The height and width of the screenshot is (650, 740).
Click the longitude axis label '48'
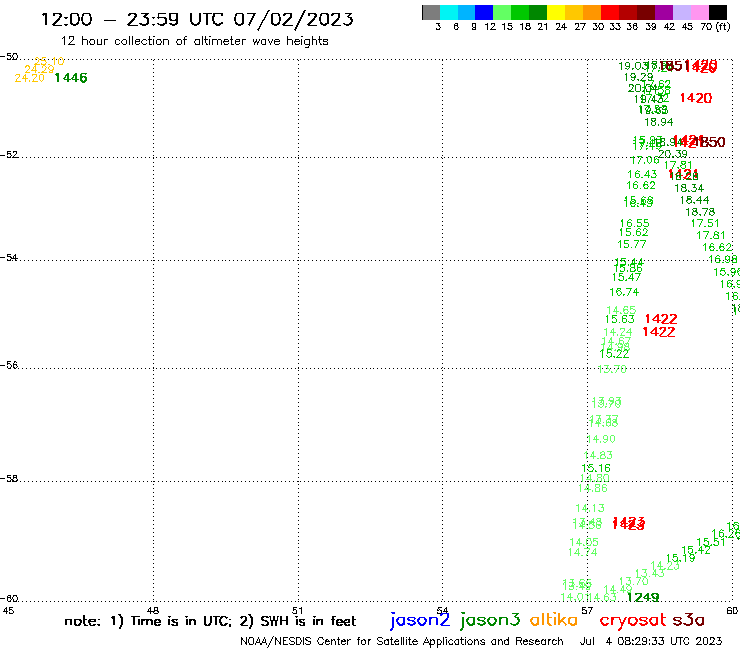153,610
